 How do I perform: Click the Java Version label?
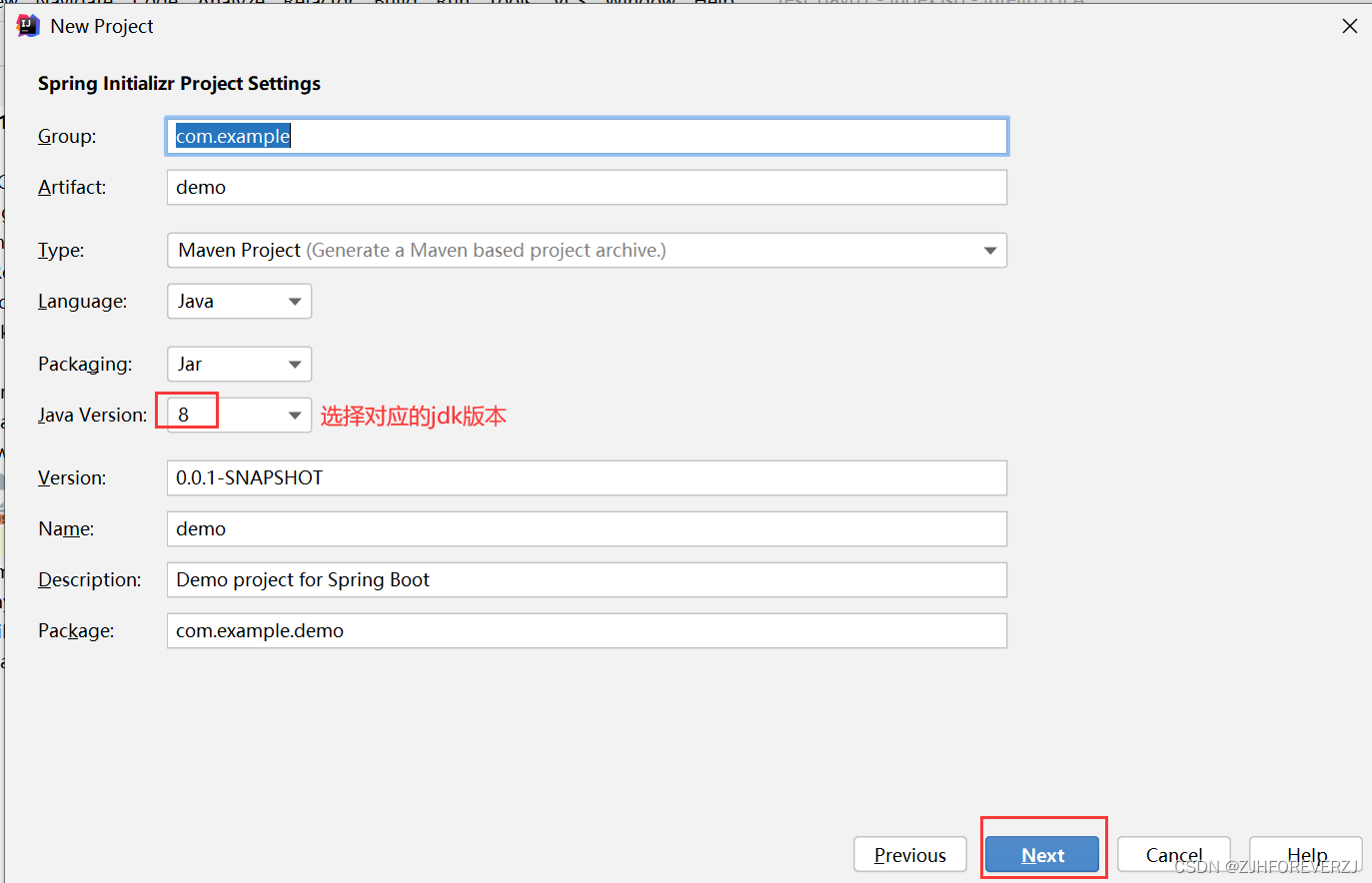[93, 415]
